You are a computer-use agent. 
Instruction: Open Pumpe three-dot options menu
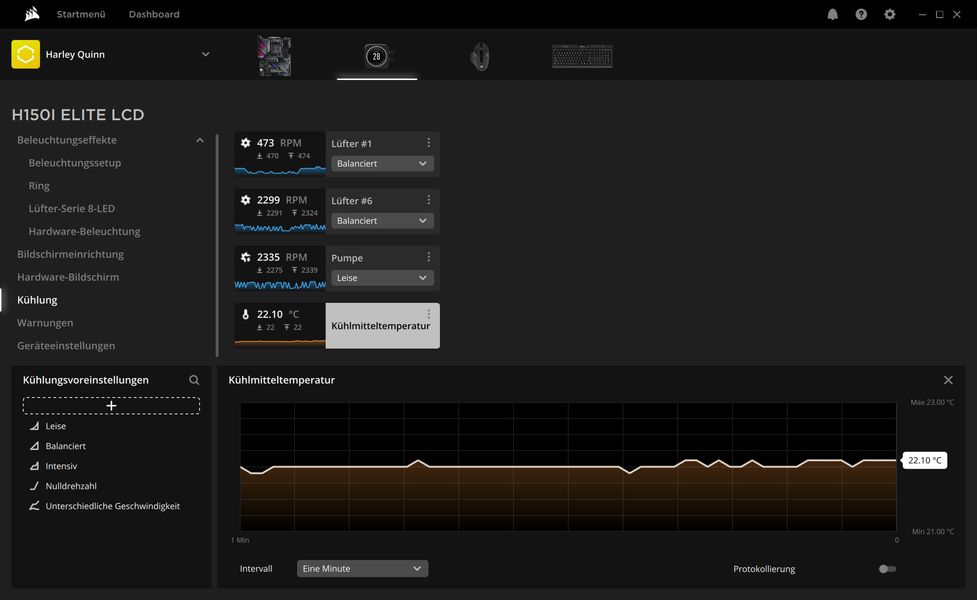tap(429, 257)
